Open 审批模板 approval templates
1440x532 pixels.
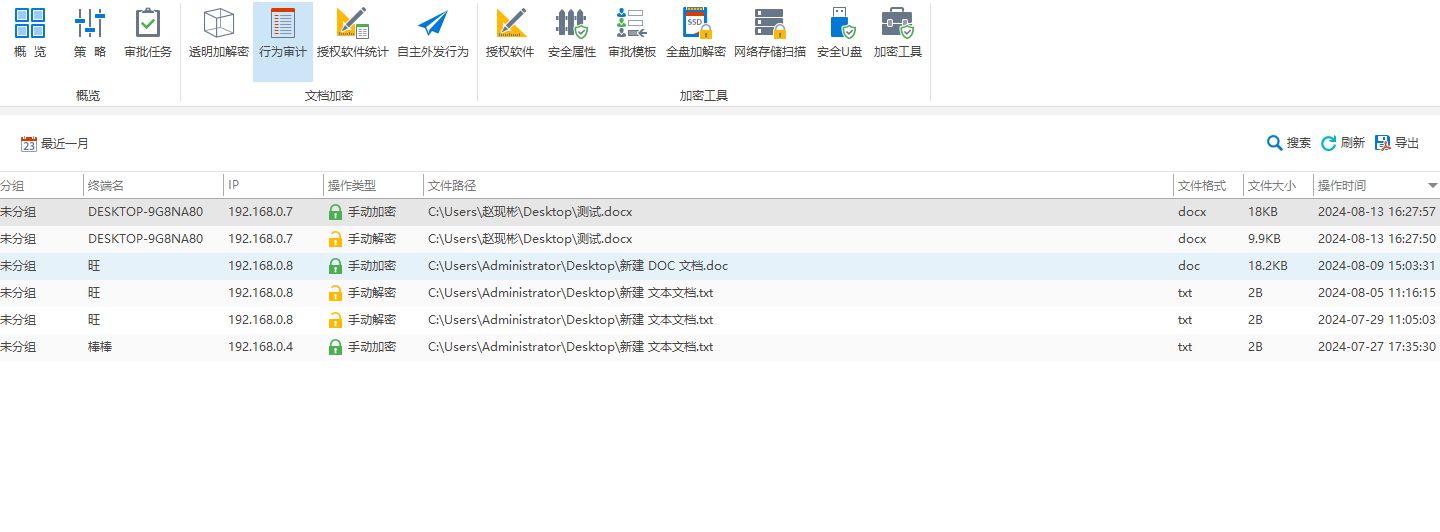632,32
